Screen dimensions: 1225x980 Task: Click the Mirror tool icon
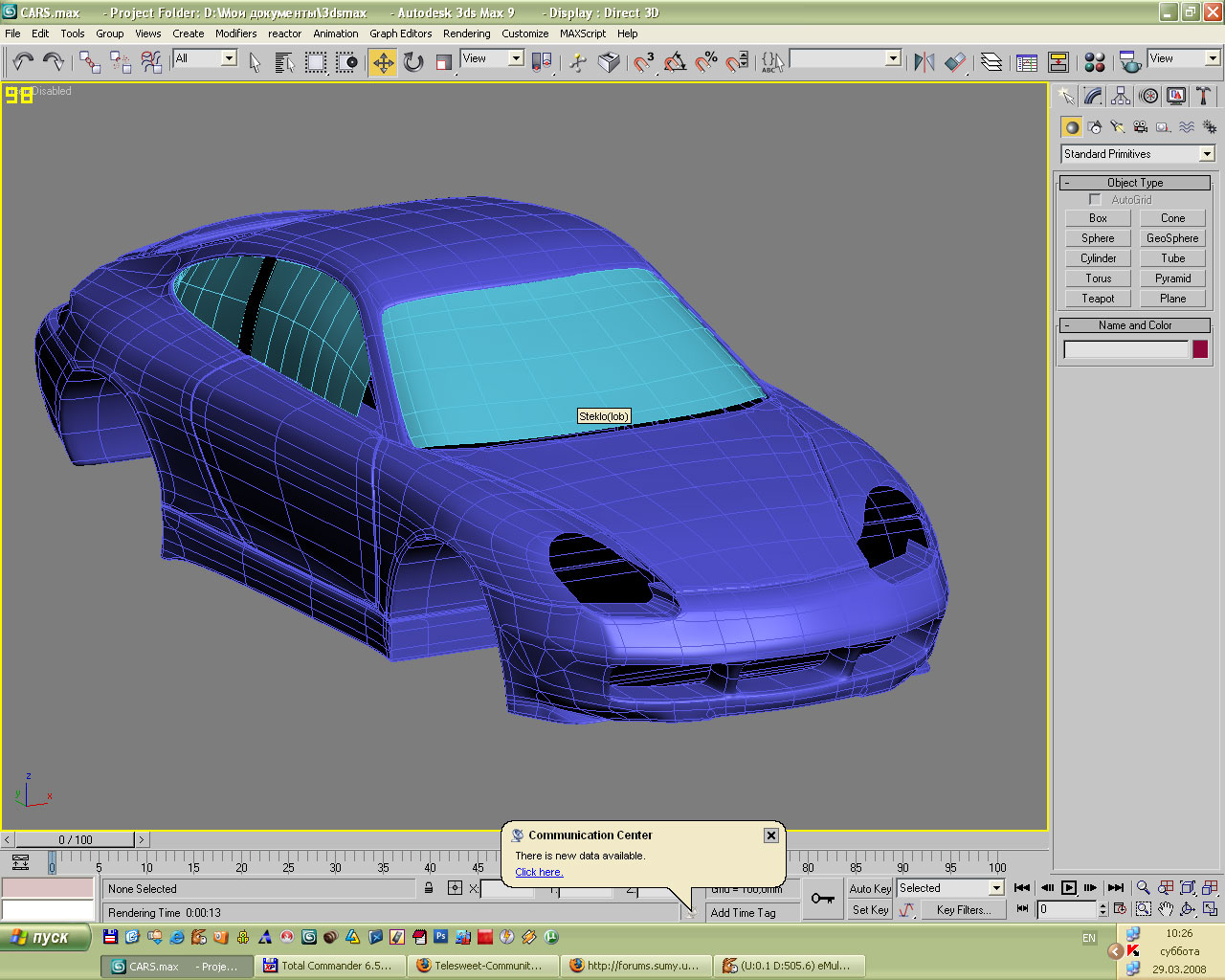coord(924,62)
